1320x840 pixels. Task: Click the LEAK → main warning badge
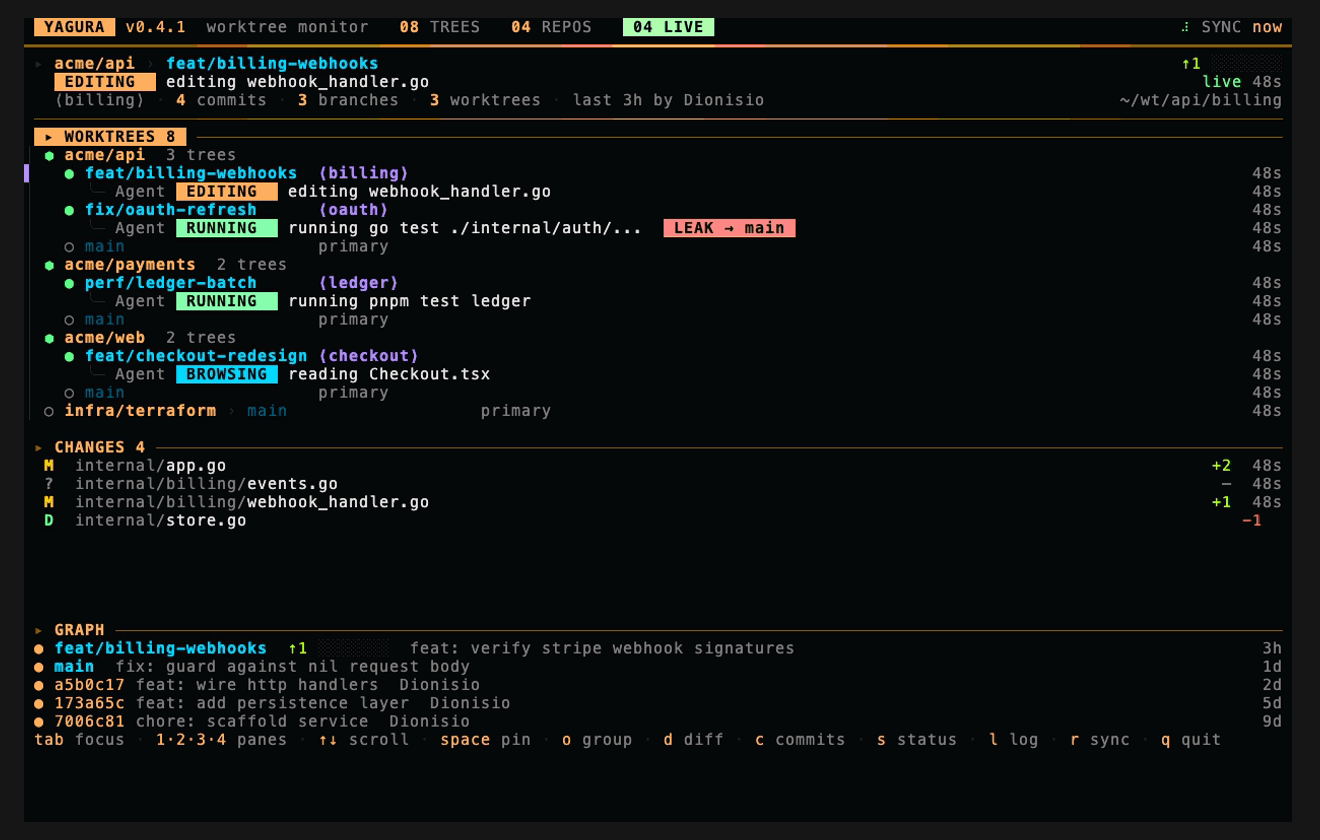(729, 228)
